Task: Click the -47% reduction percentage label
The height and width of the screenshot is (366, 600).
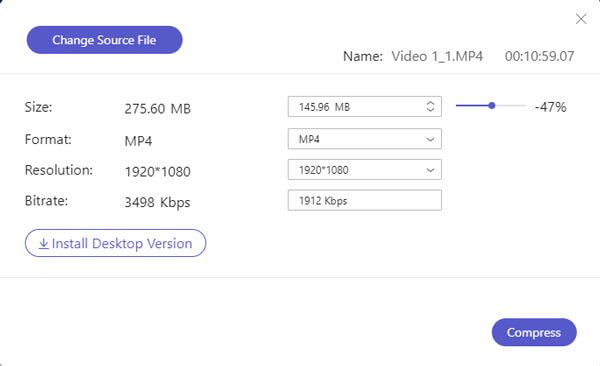Action: tap(550, 107)
